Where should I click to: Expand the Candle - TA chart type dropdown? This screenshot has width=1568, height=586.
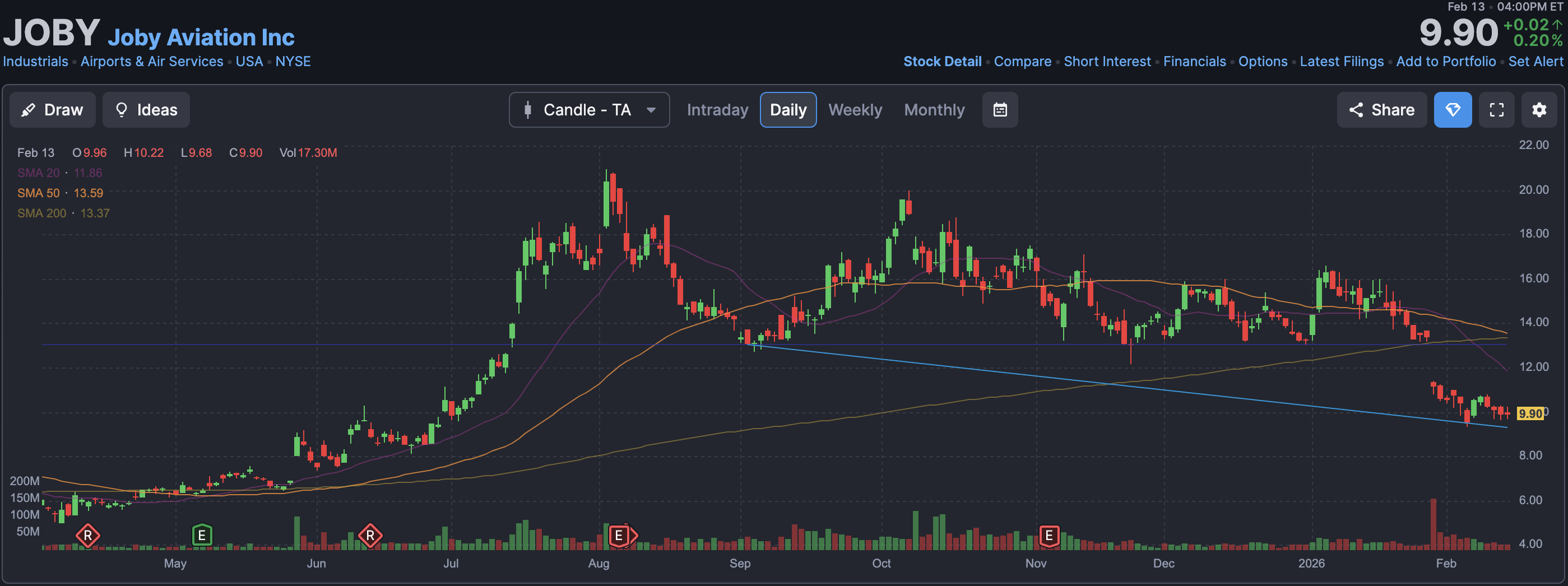tap(589, 110)
